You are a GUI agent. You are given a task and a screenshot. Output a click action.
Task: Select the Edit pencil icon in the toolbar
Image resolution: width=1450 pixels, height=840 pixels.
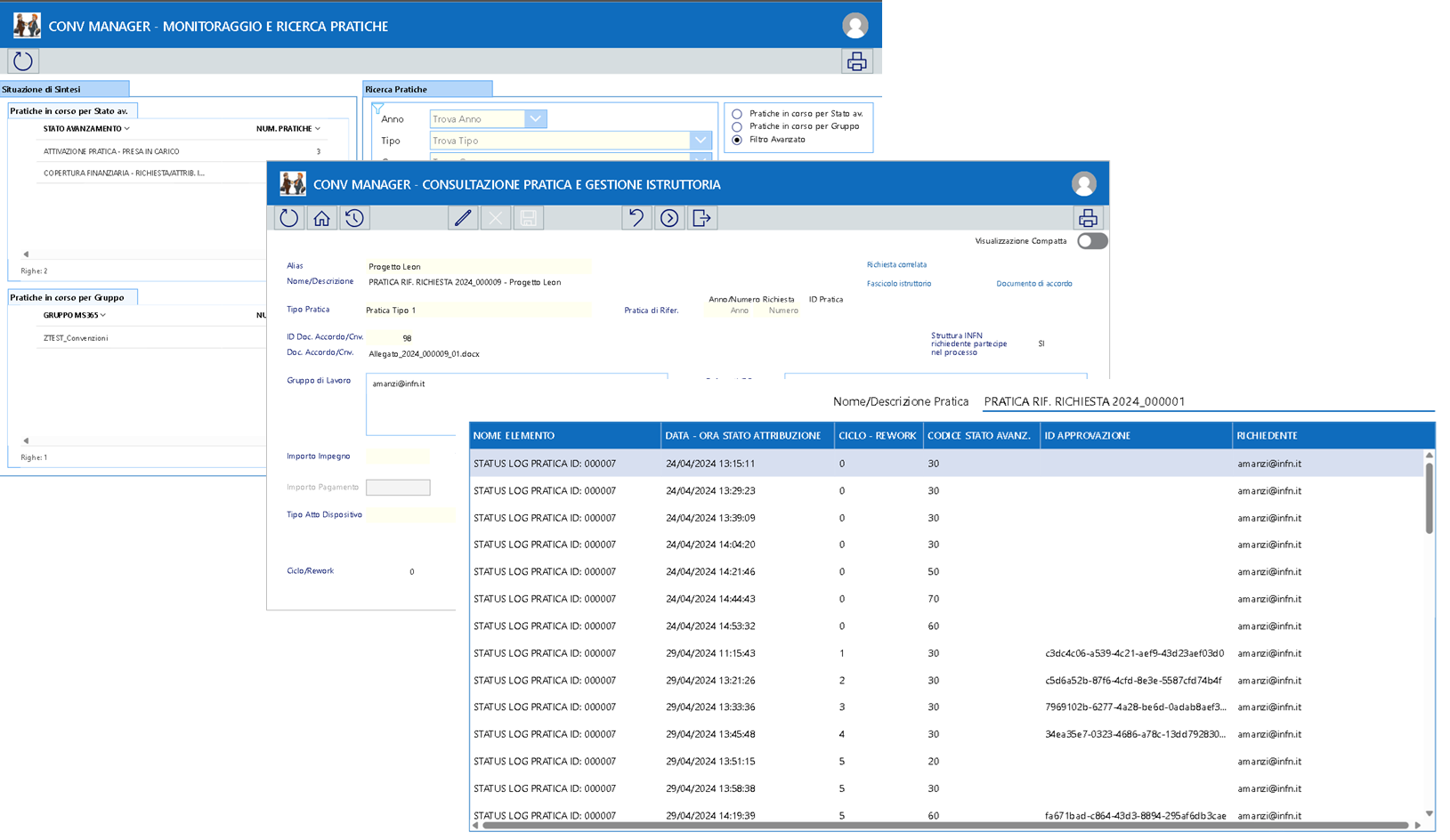[463, 217]
